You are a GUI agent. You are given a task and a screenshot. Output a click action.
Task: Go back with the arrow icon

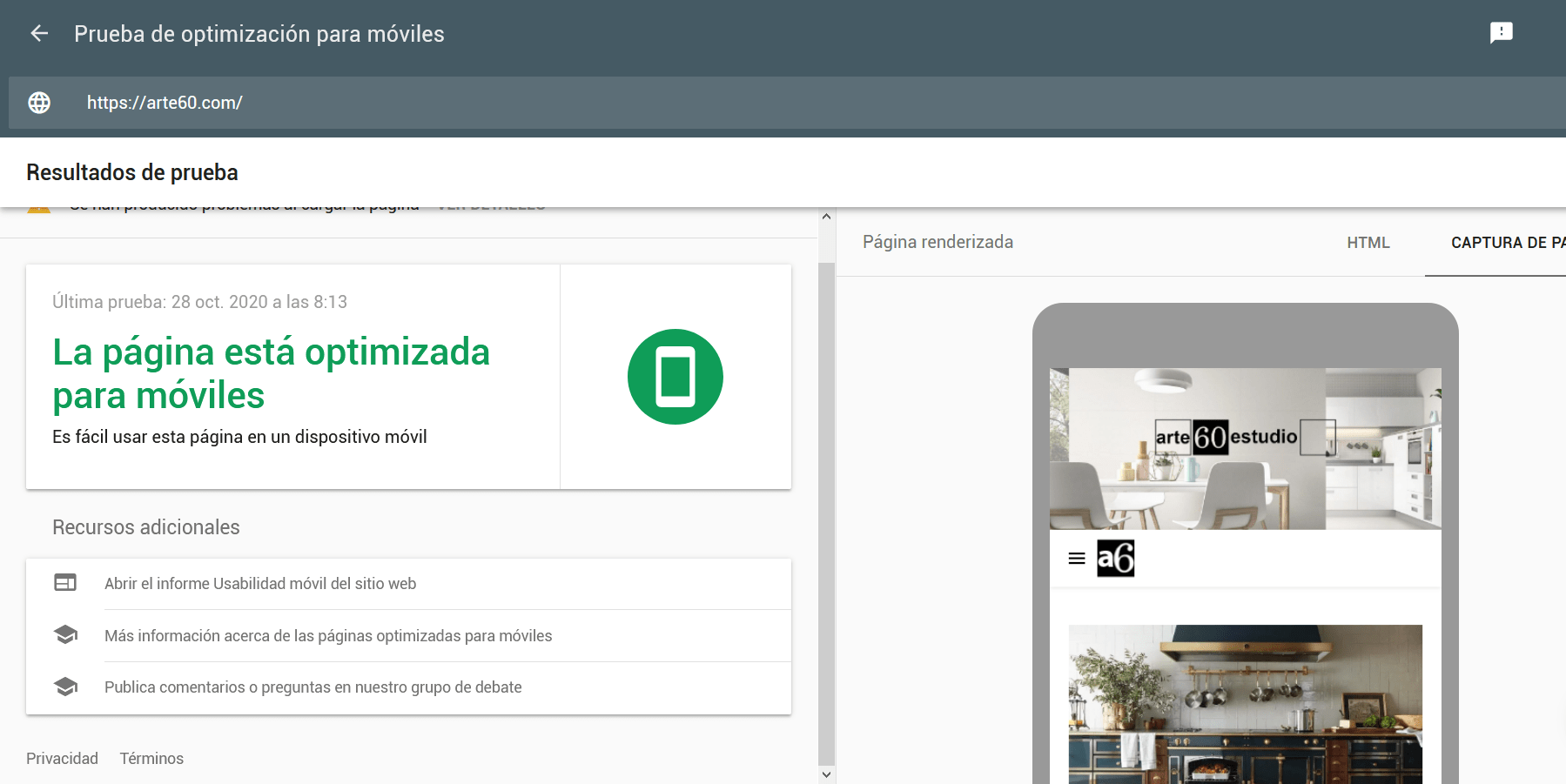[x=39, y=34]
